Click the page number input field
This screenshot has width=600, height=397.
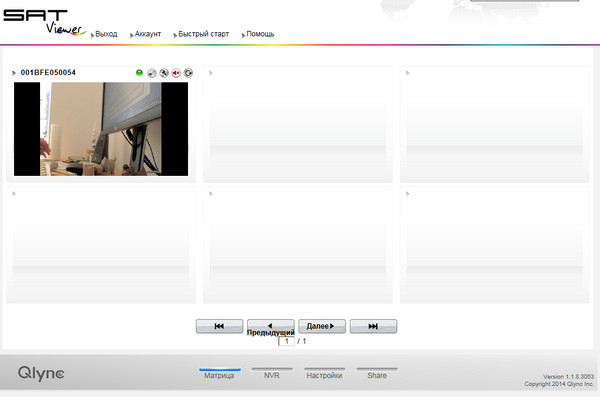pos(286,341)
